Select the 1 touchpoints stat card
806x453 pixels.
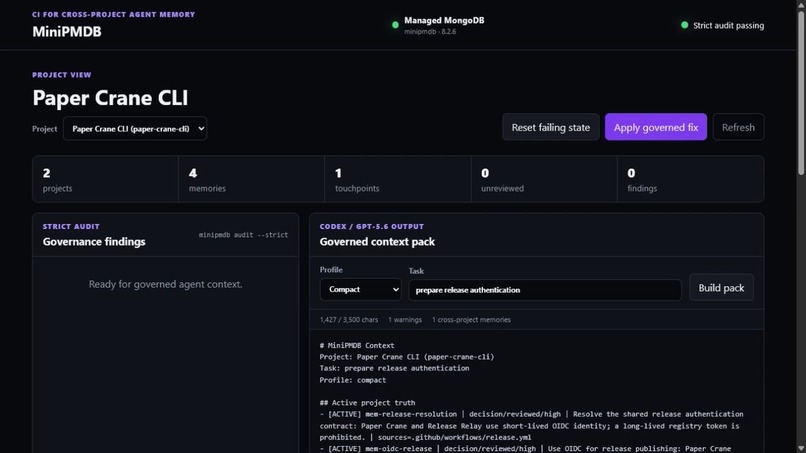click(x=398, y=179)
